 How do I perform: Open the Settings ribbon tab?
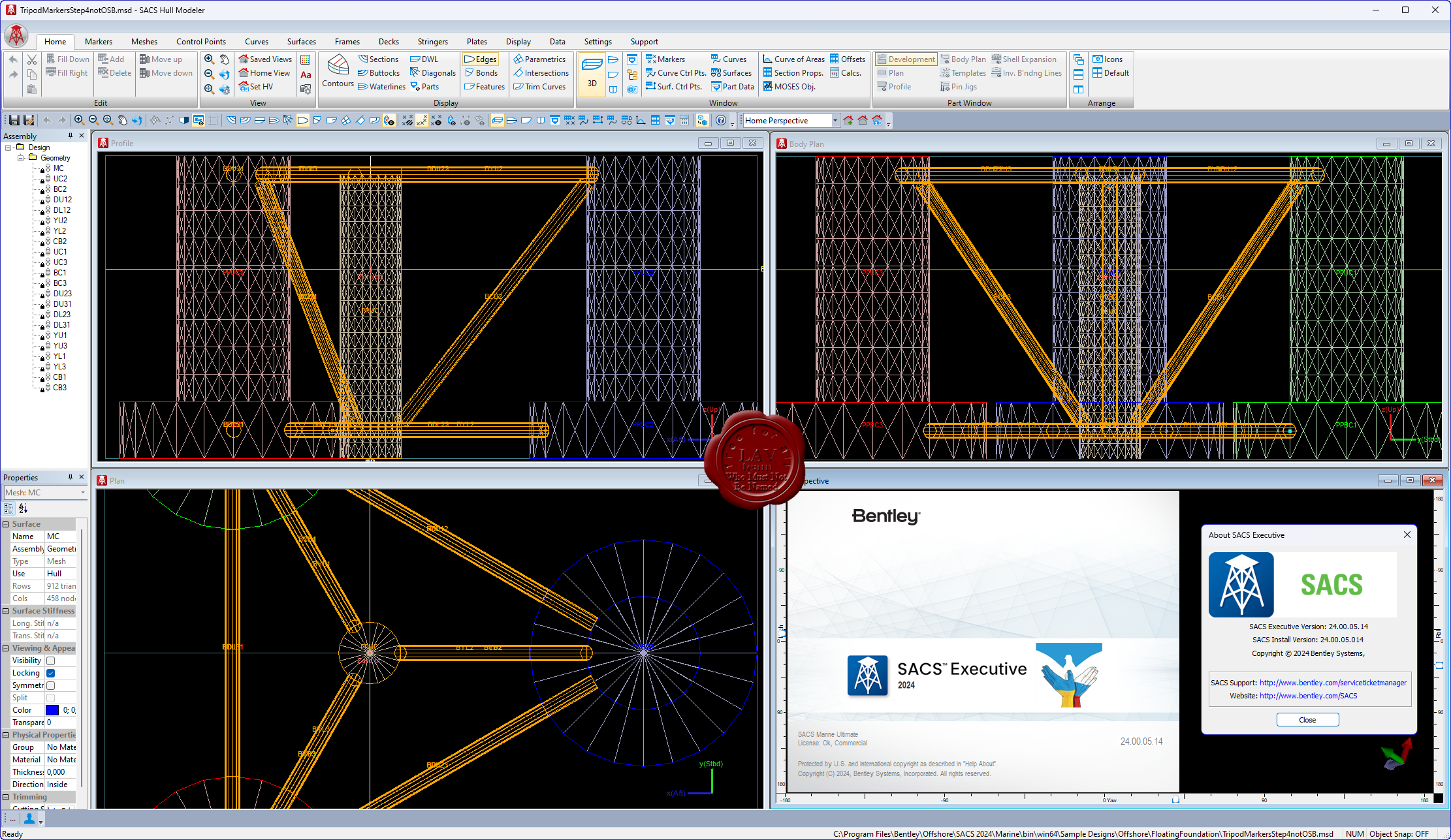[598, 41]
